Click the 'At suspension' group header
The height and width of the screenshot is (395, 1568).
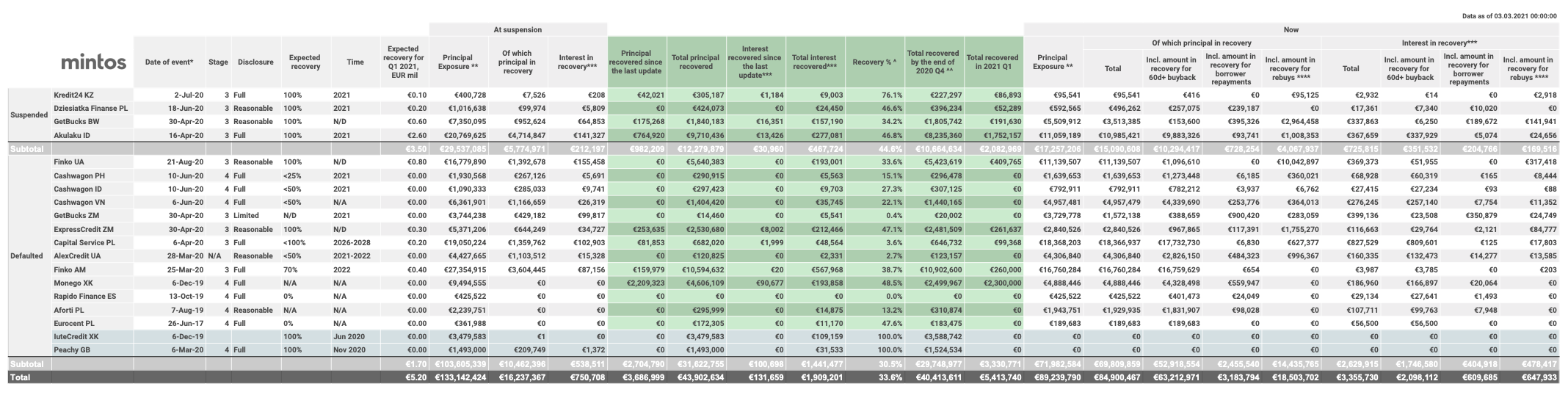click(x=518, y=30)
